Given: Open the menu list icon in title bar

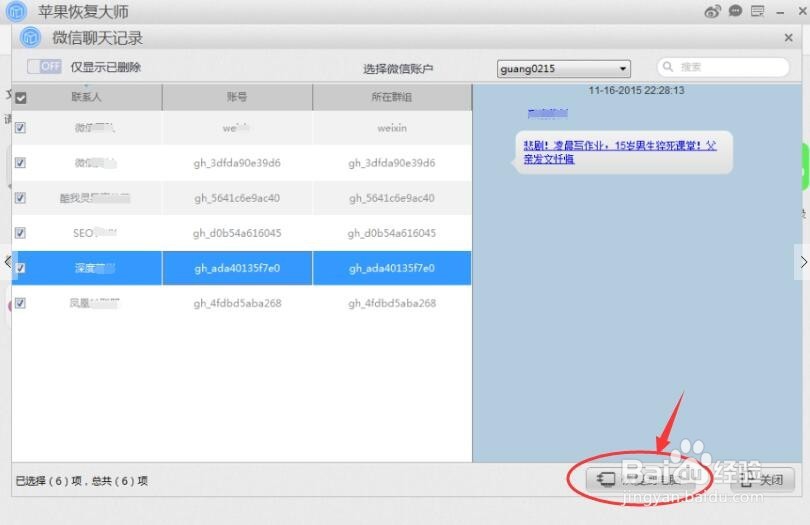Looking at the screenshot, I should tap(757, 11).
